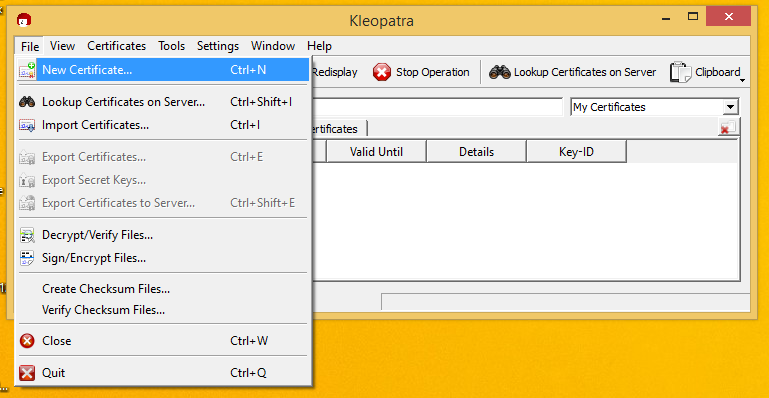Screen dimensions: 769x398
Task: Expand the Clipboard dropdown arrow
Action: [x=742, y=81]
